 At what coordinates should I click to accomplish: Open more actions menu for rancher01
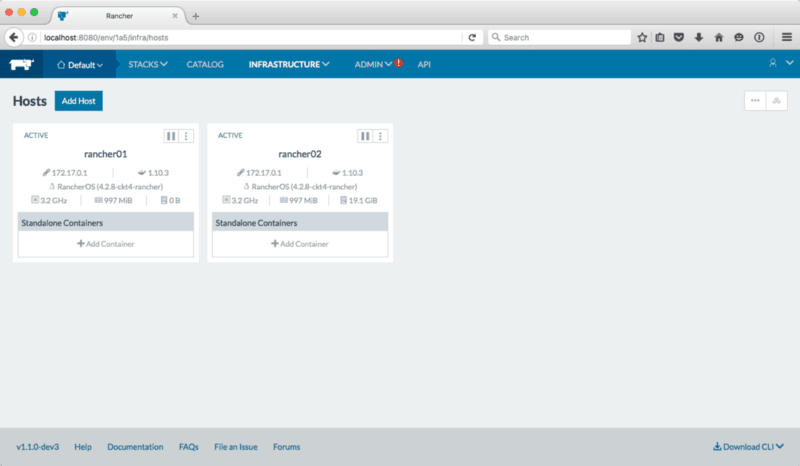(186, 136)
